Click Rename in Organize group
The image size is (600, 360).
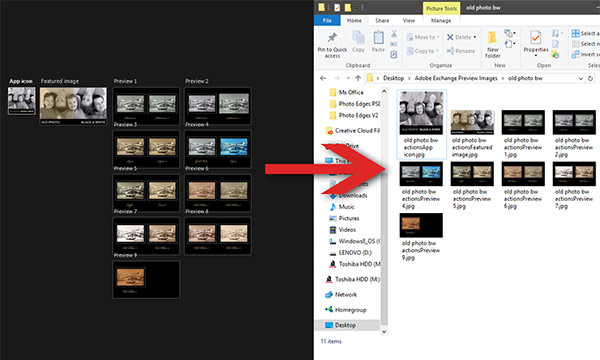[461, 51]
